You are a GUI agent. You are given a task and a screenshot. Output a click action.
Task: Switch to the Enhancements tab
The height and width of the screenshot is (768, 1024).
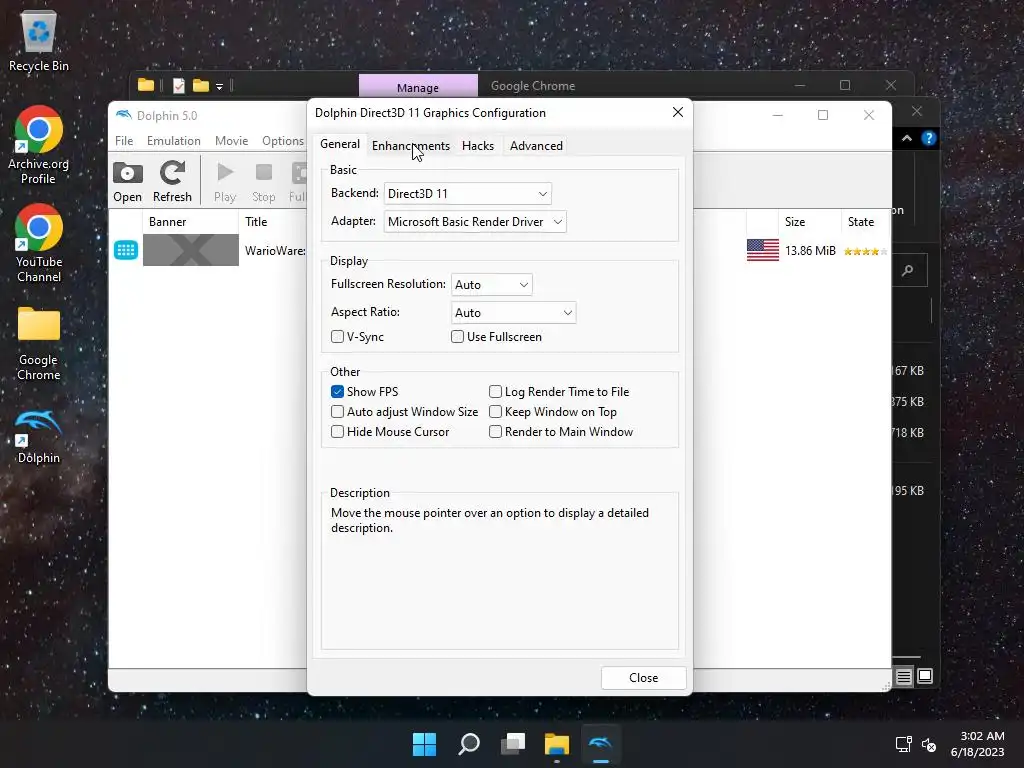tap(411, 146)
